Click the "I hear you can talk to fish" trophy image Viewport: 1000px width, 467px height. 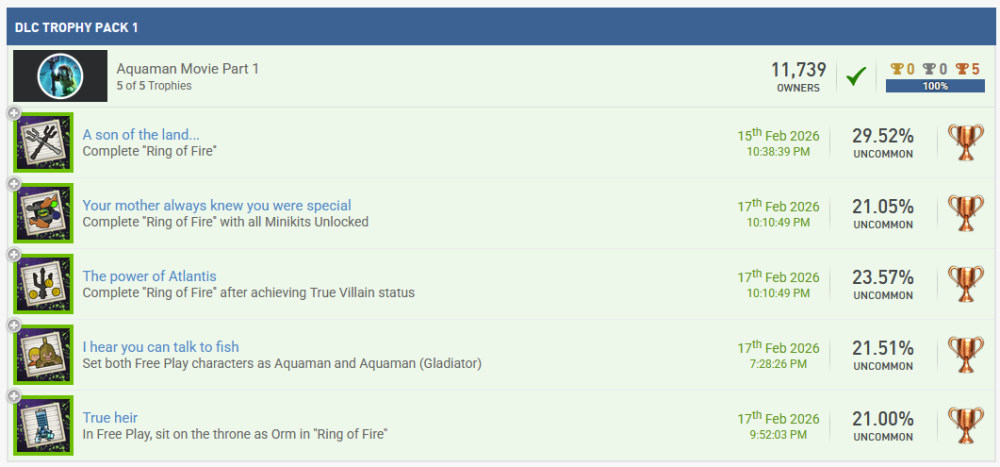point(45,355)
